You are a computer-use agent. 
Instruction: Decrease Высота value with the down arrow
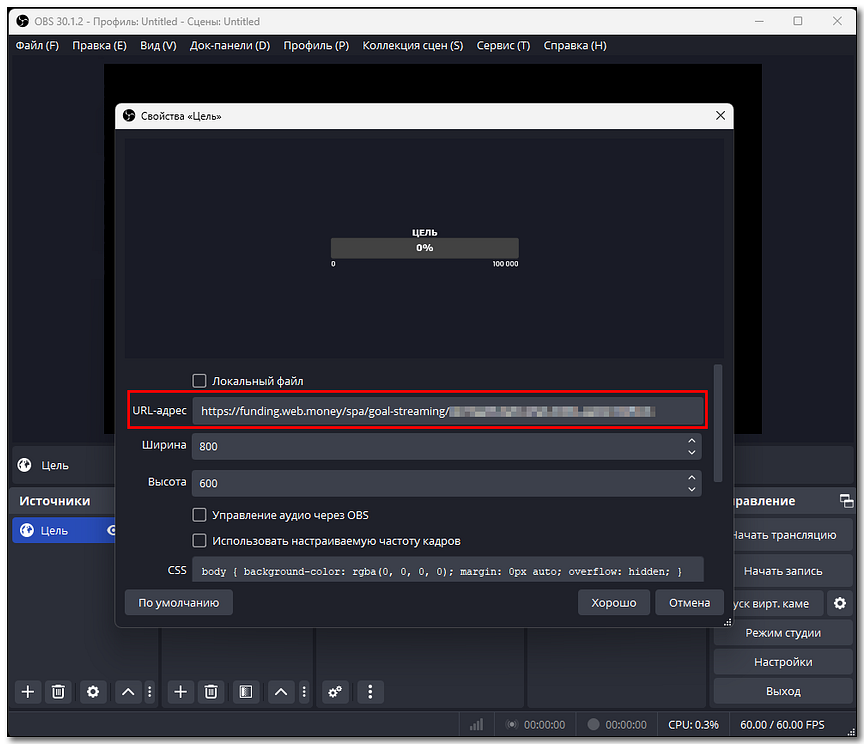pos(691,489)
